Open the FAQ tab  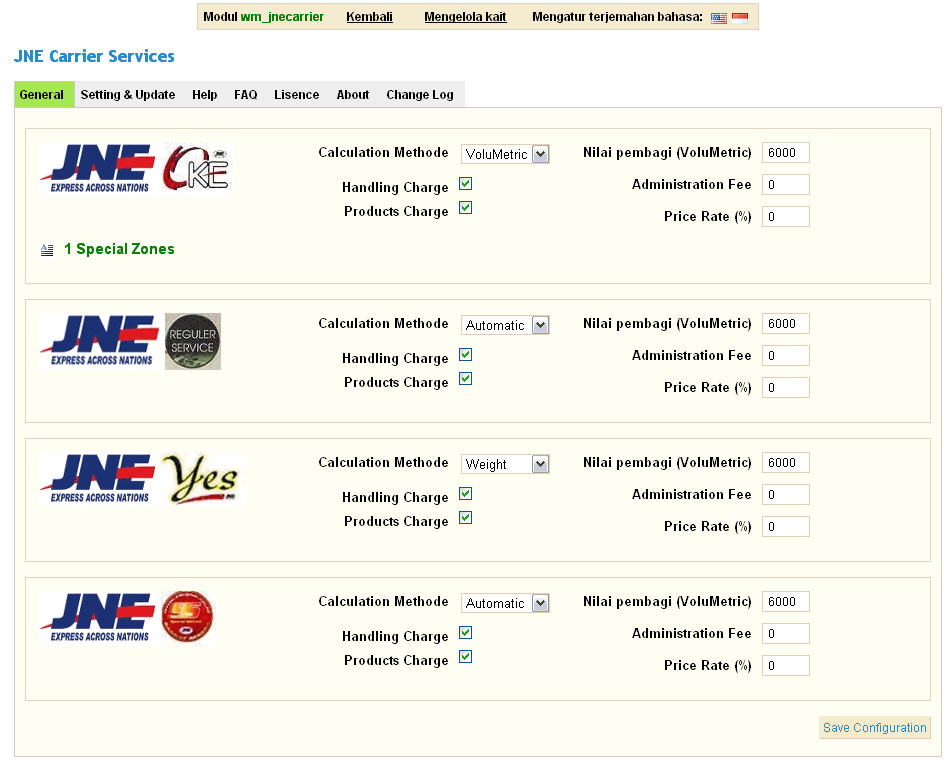(x=246, y=95)
